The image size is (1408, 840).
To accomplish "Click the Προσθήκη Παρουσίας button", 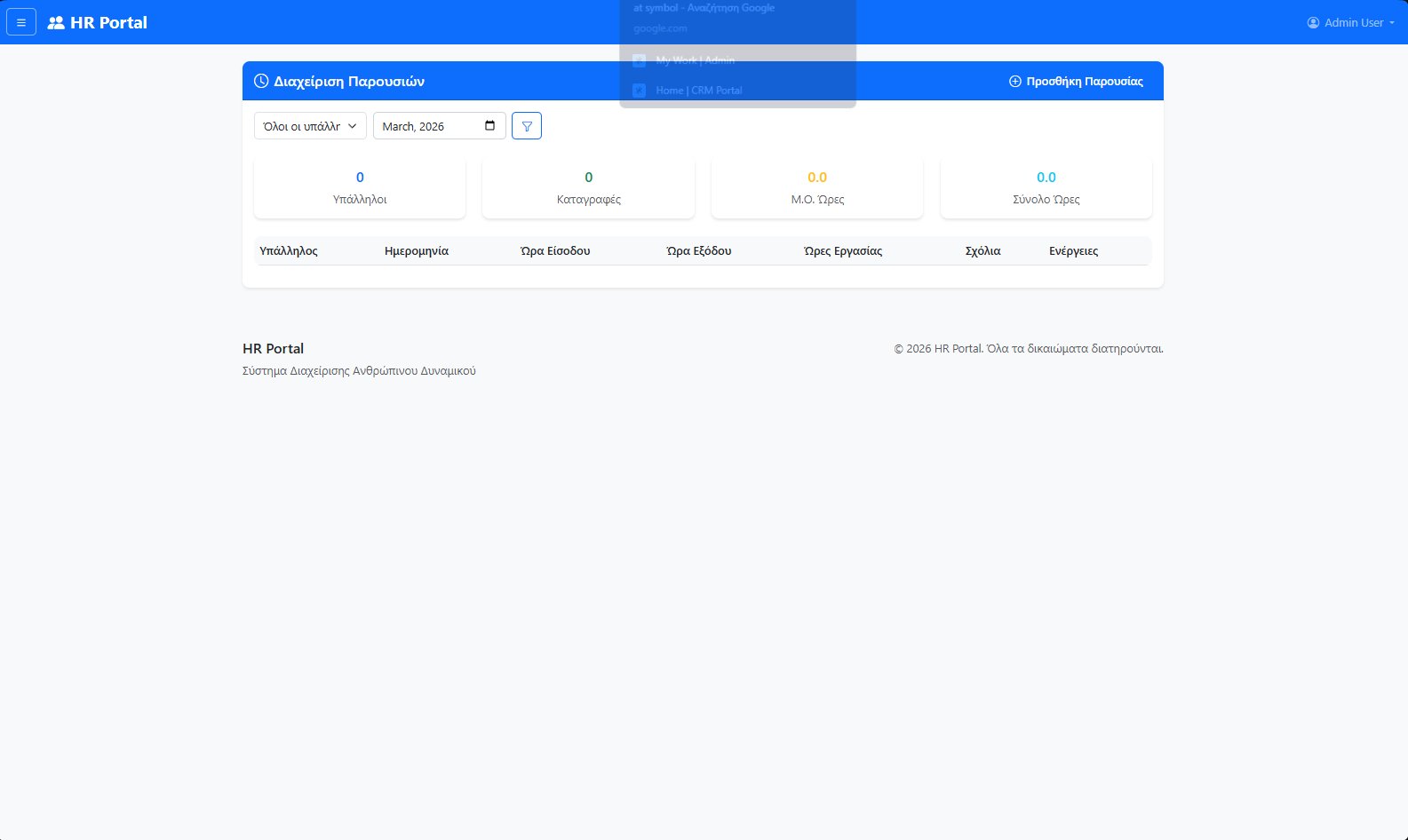I will (x=1076, y=81).
